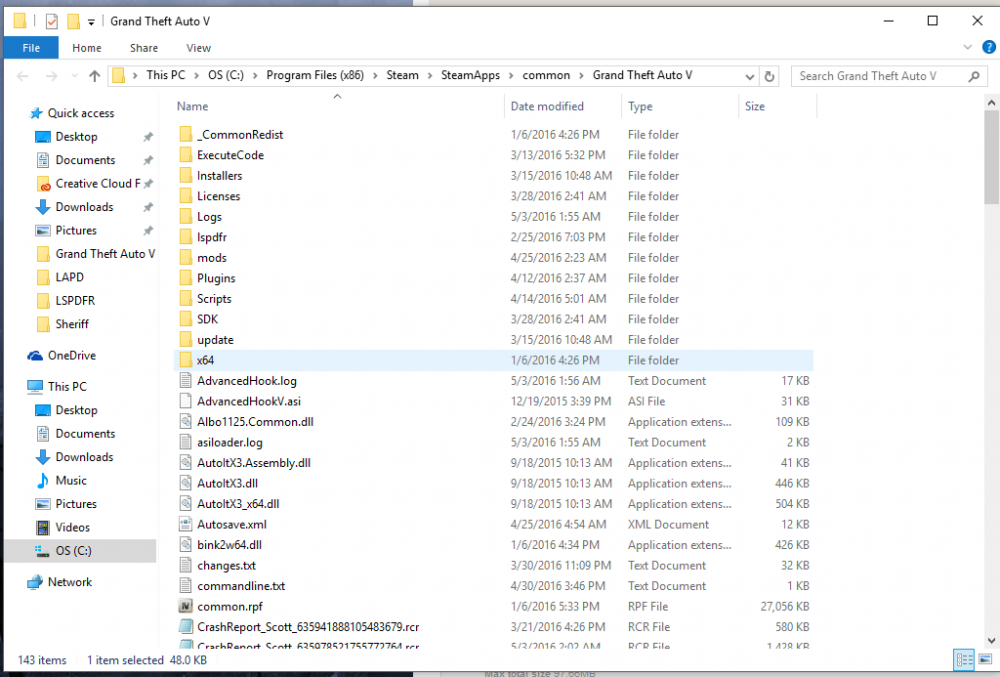This screenshot has height=677, width=1000.
Task: Select OneDrive in navigation pane
Action: [x=71, y=356]
